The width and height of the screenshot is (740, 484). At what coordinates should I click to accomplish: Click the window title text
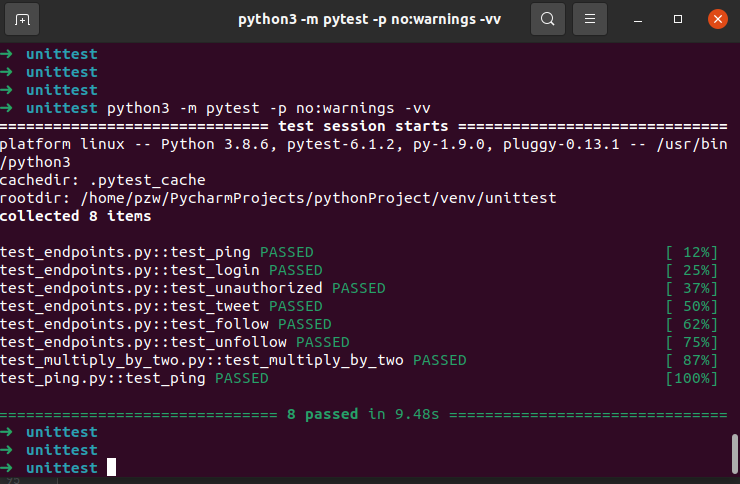(x=370, y=19)
